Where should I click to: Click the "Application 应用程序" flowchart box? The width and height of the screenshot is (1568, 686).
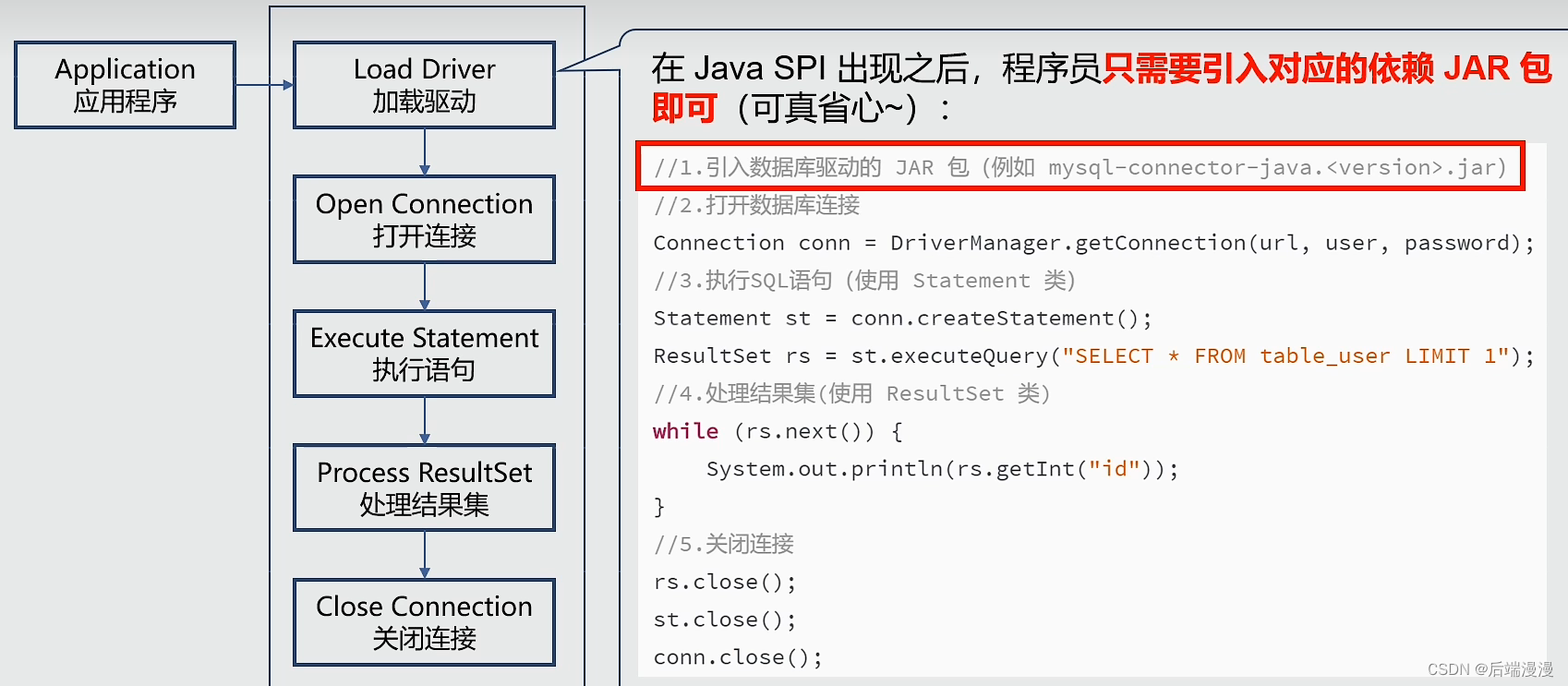tap(126, 85)
